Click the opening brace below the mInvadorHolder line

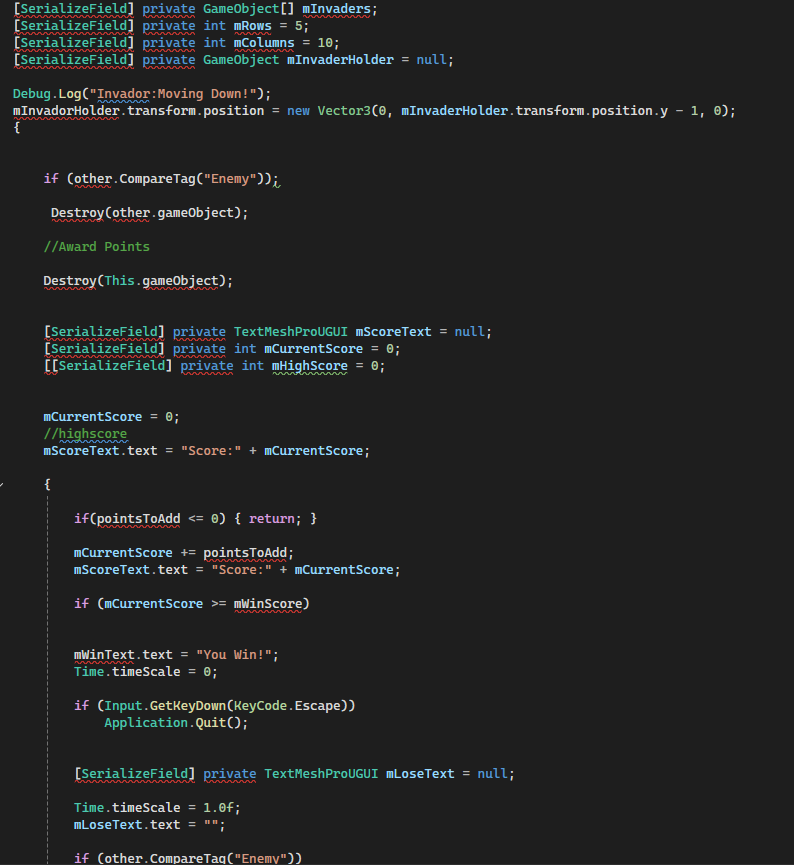[17, 128]
